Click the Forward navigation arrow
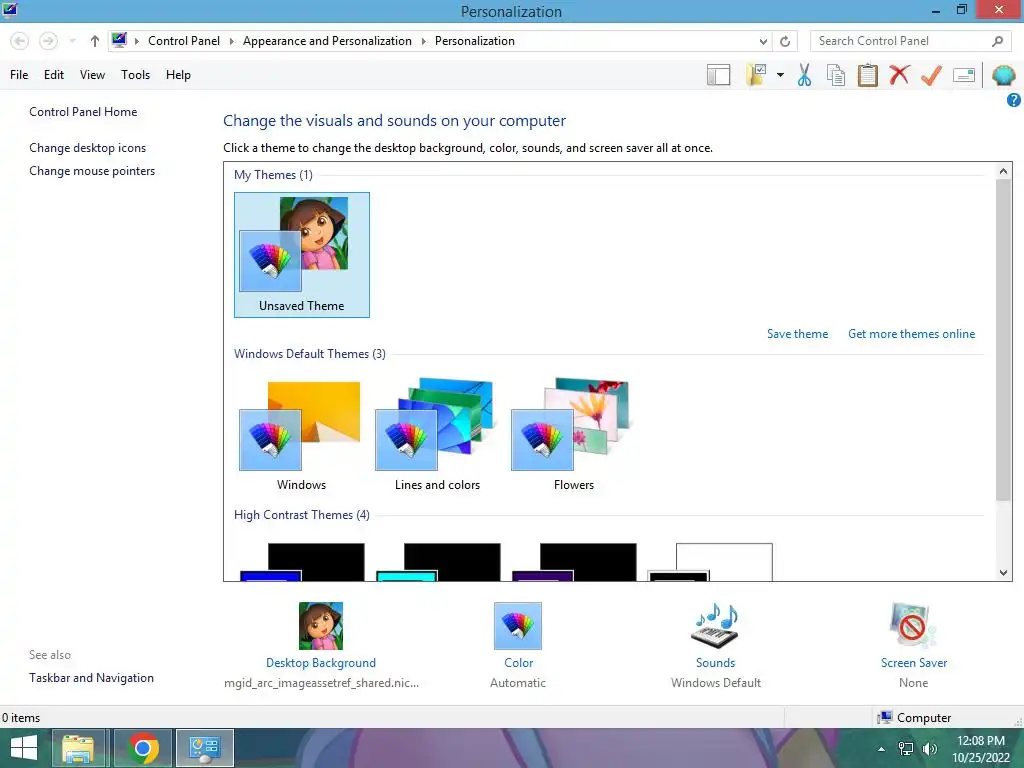The width and height of the screenshot is (1024, 768). [x=48, y=41]
